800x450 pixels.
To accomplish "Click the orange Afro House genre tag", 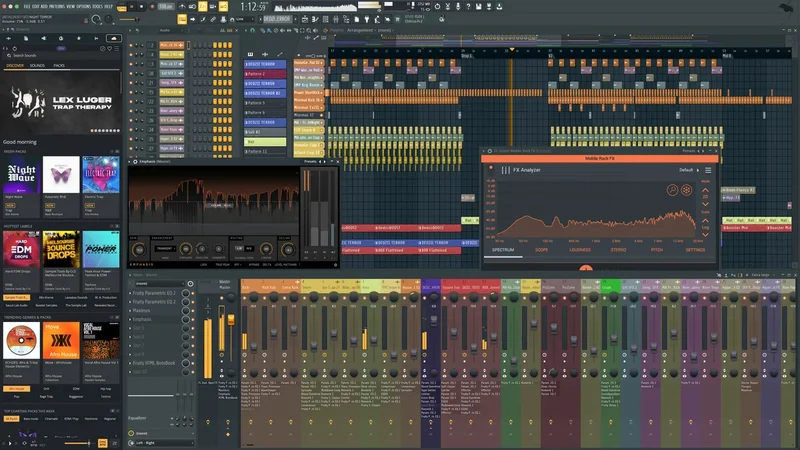I will pos(16,389).
